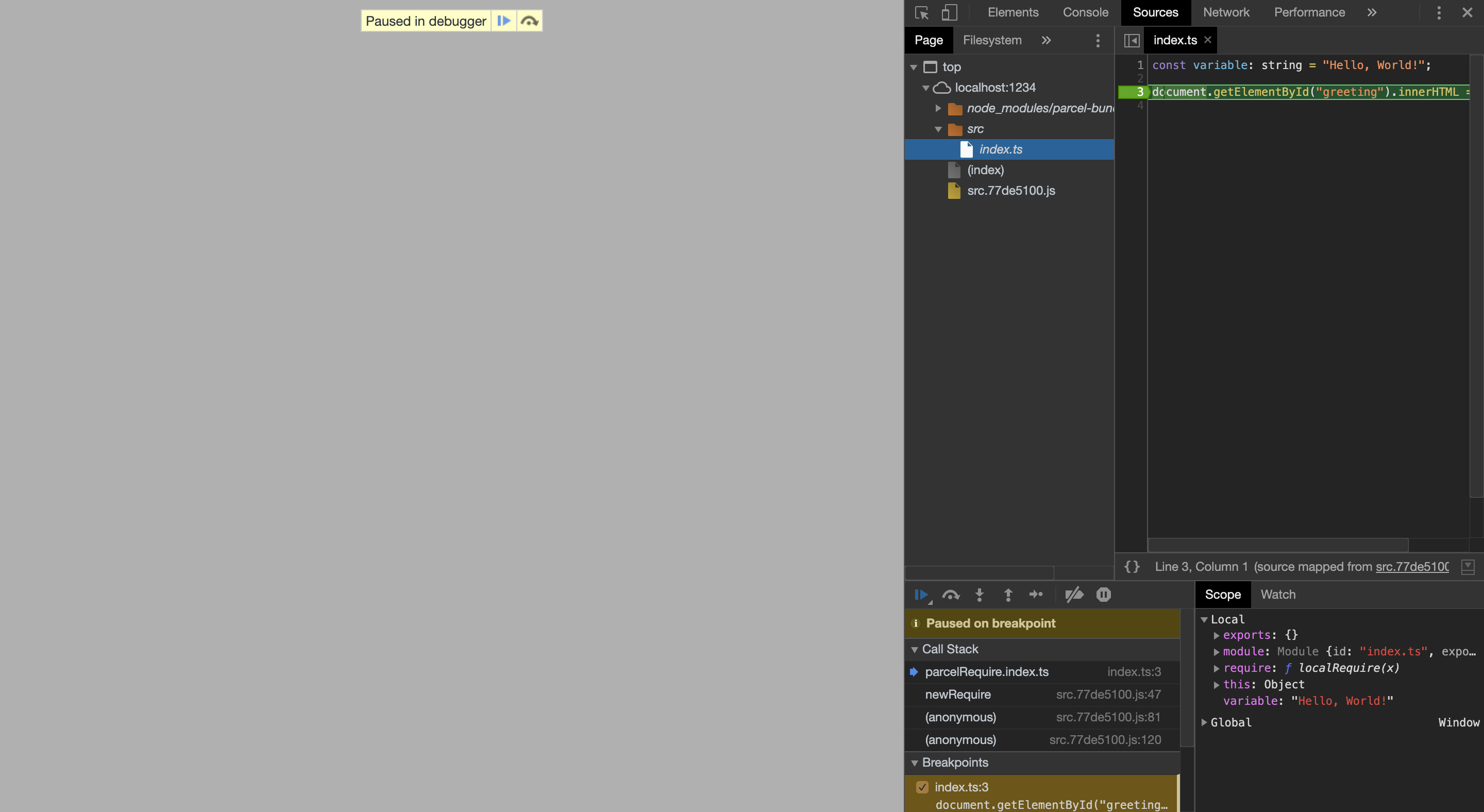Collapse the src folder in the tree
1484x812 pixels.
tap(938, 129)
